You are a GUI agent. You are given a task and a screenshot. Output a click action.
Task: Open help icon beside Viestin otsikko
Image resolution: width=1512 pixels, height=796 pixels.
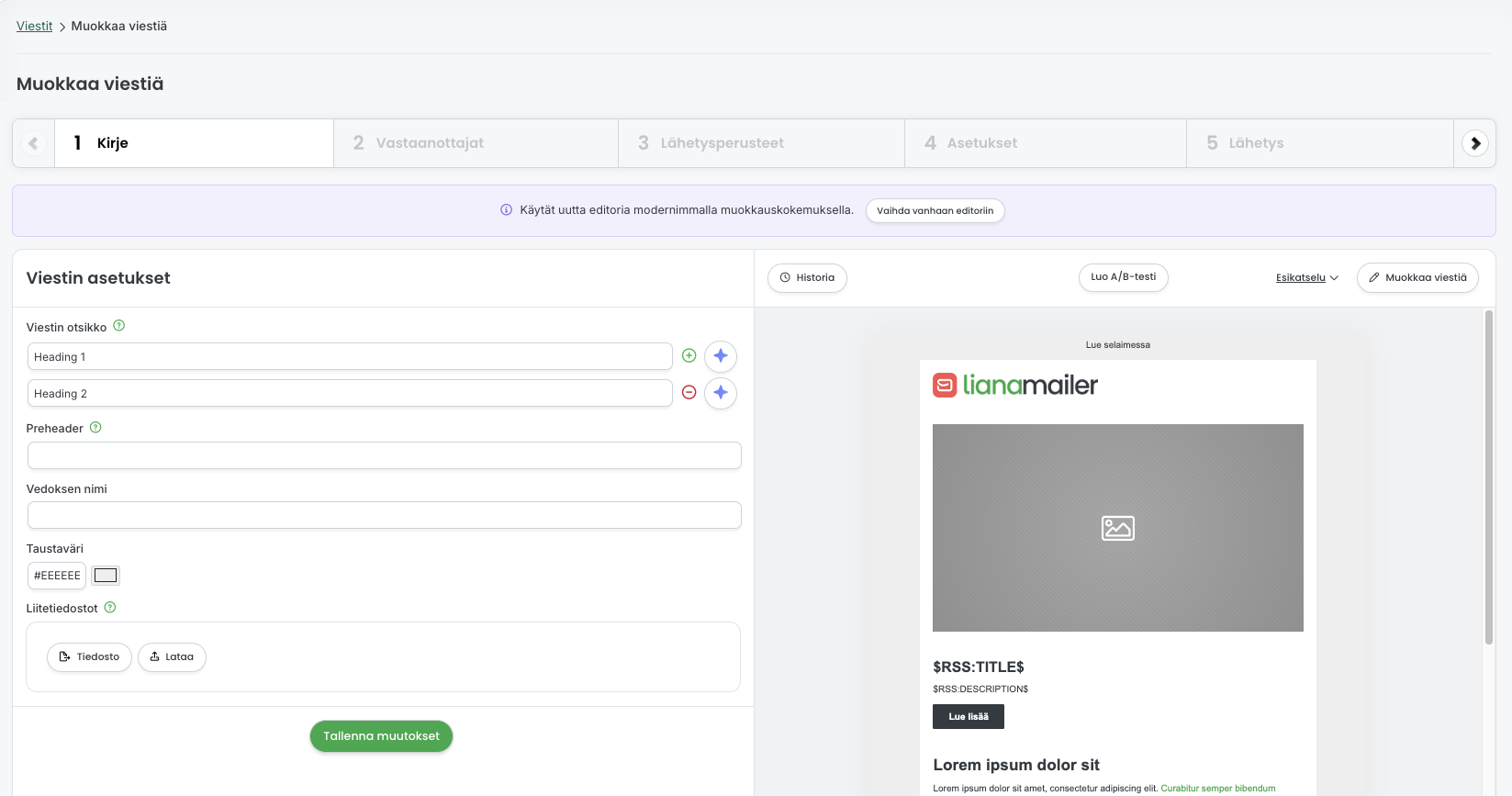point(119,326)
